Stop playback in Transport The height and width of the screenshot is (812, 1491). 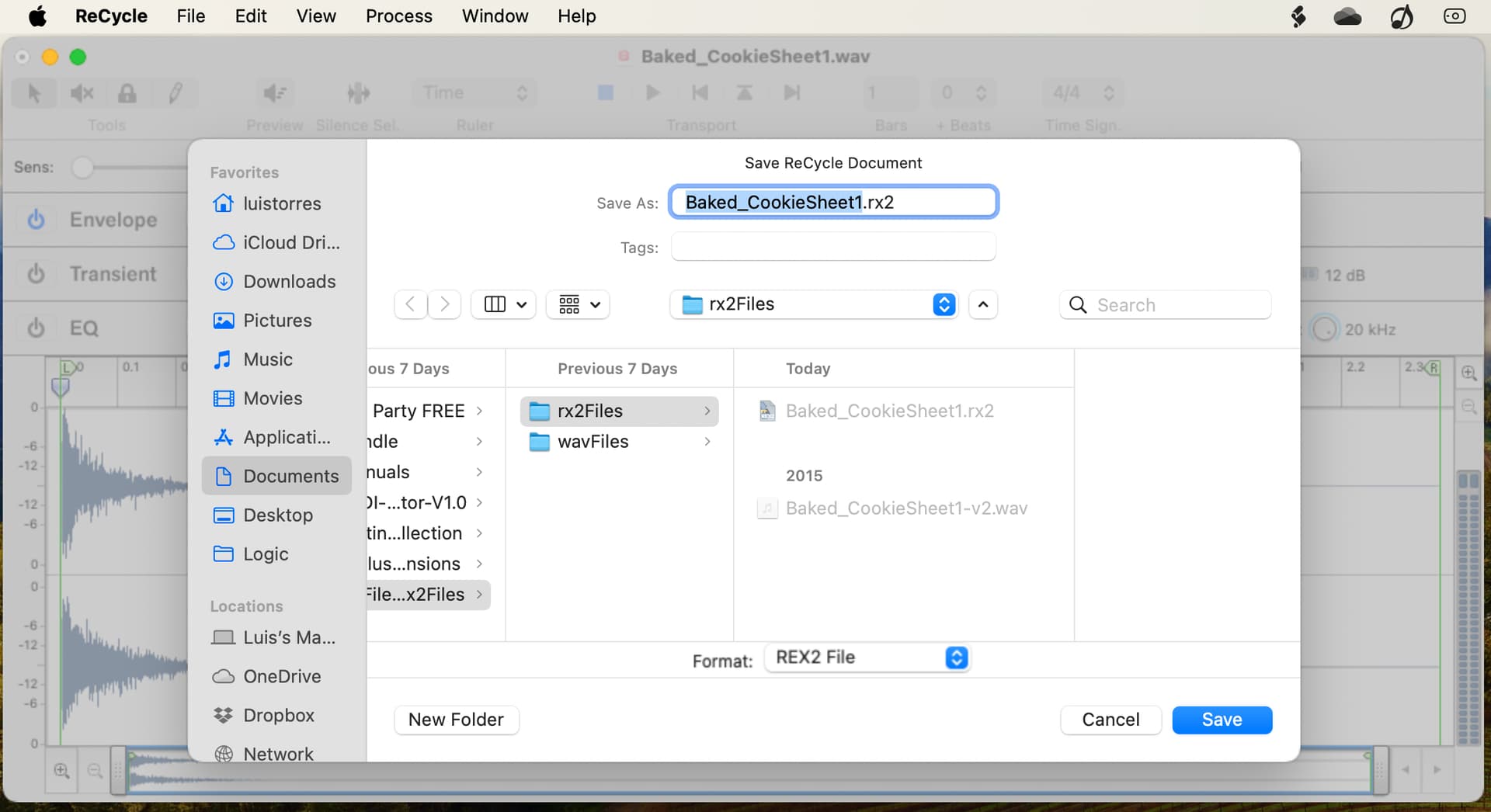click(x=606, y=93)
